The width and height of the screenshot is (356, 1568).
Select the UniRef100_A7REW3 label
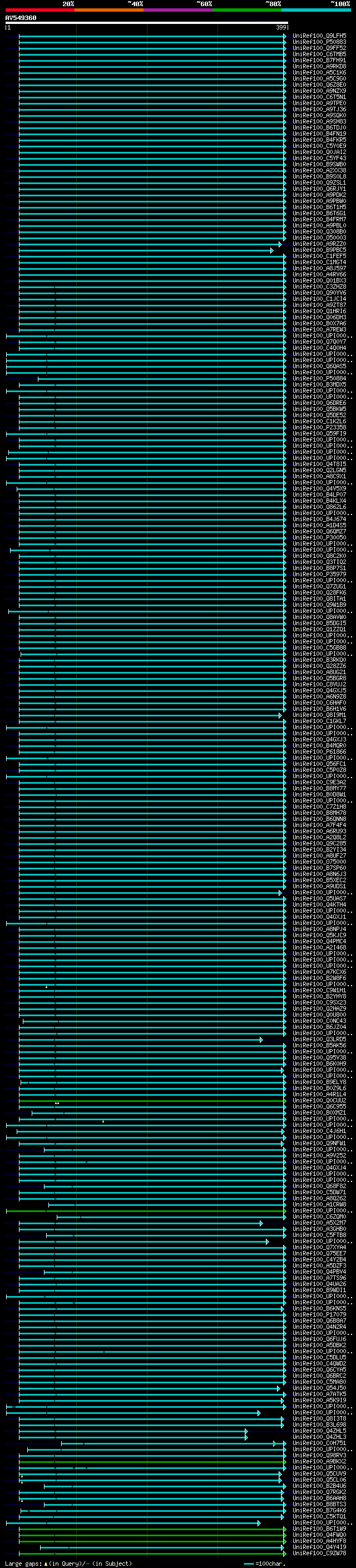pyautogui.click(x=319, y=329)
